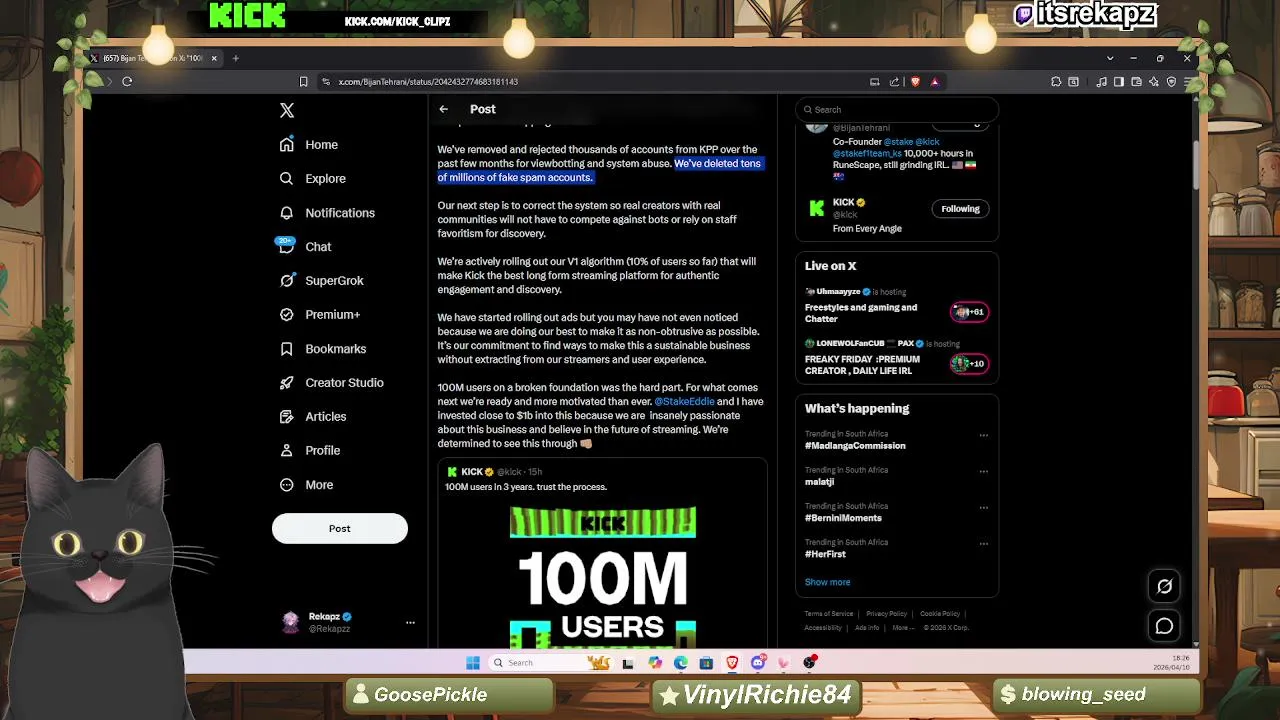The width and height of the screenshot is (1280, 720).
Task: Open the #BerniniMoments trend
Action: pos(843,518)
